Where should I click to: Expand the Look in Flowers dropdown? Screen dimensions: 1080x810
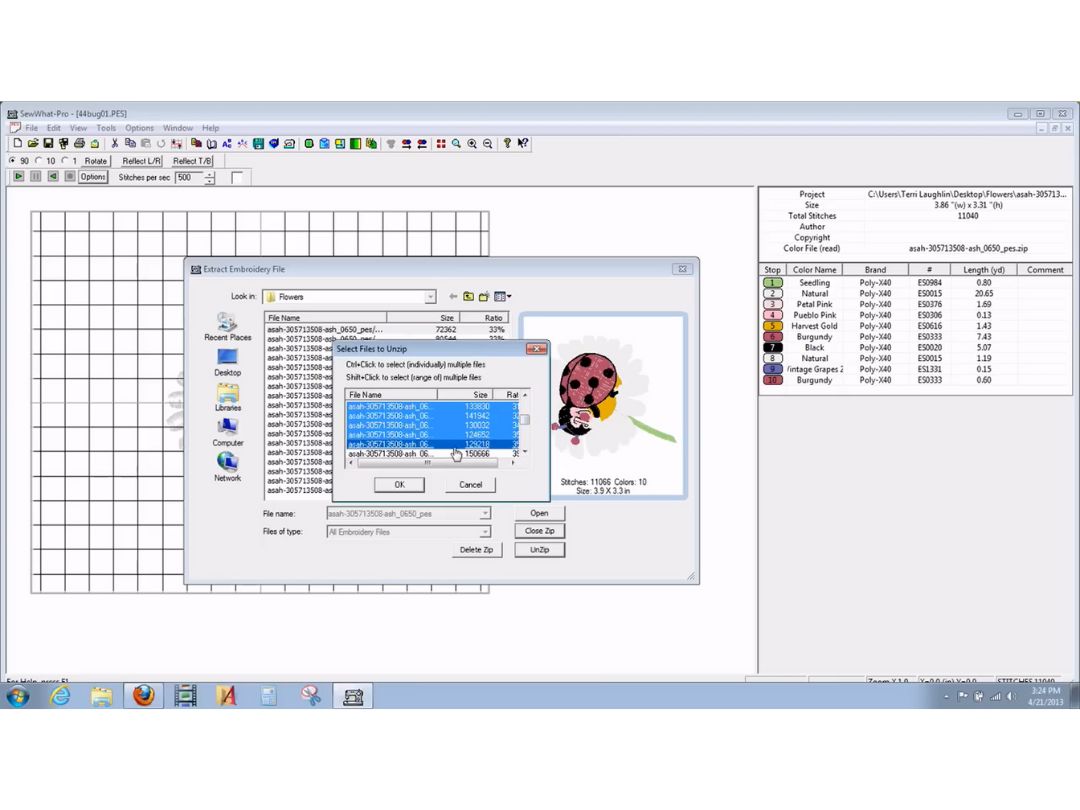(x=430, y=297)
